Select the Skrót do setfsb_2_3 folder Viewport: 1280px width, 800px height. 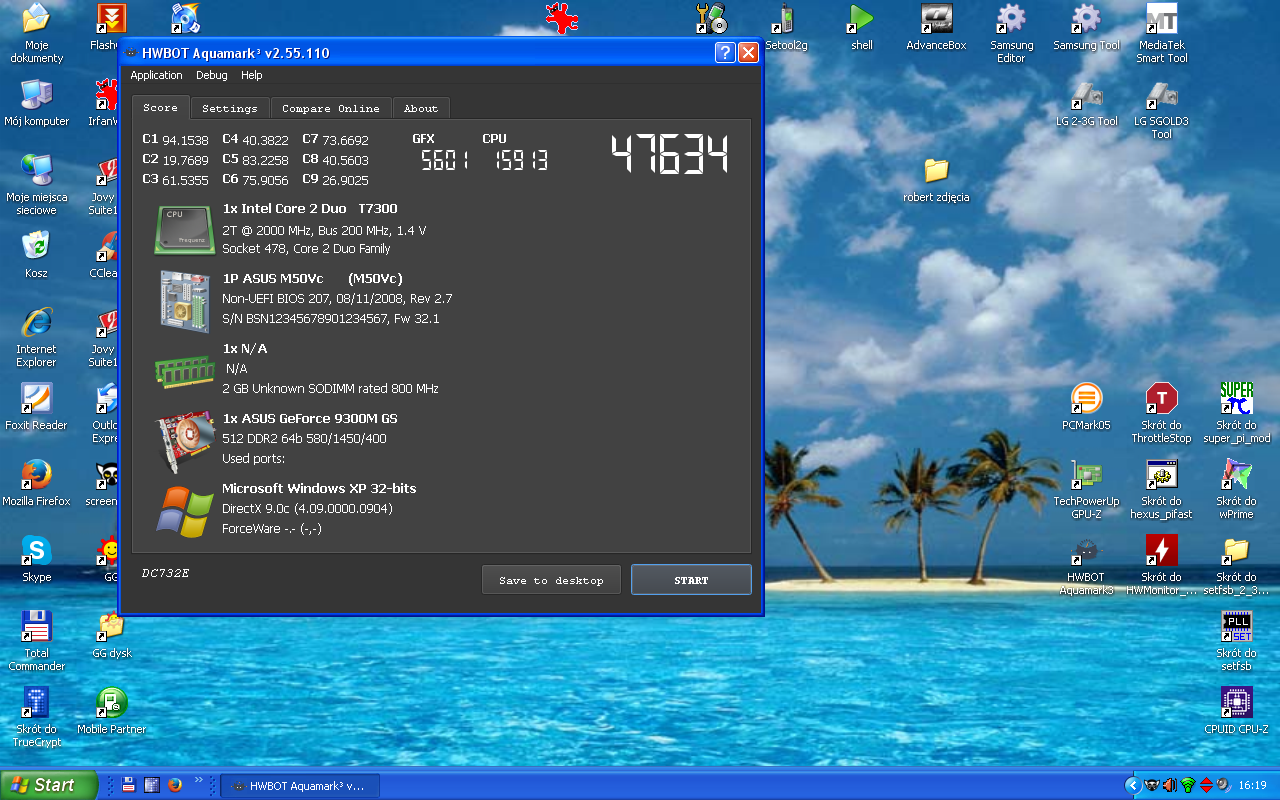point(1236,565)
